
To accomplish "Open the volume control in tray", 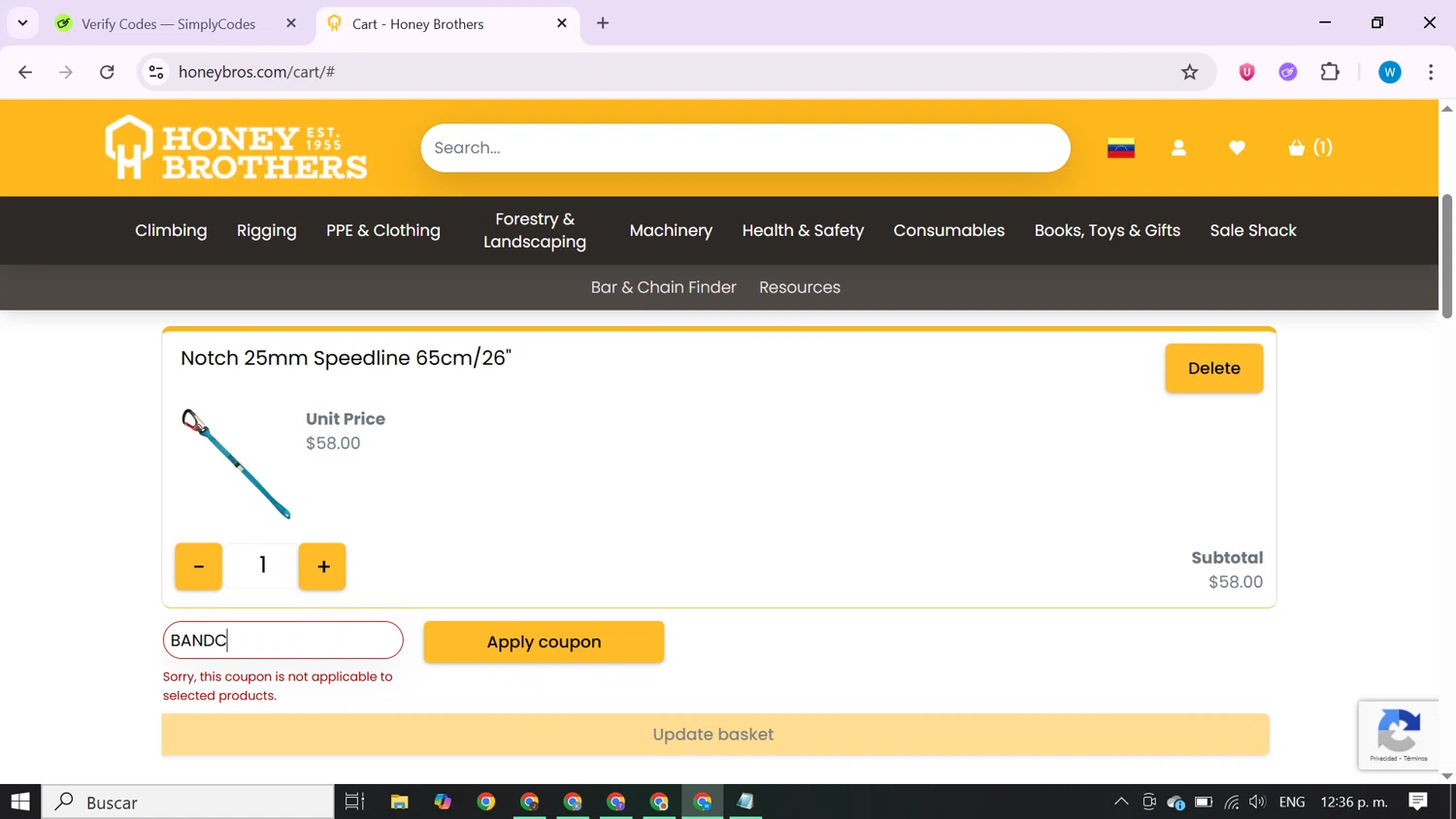I will click(1258, 802).
